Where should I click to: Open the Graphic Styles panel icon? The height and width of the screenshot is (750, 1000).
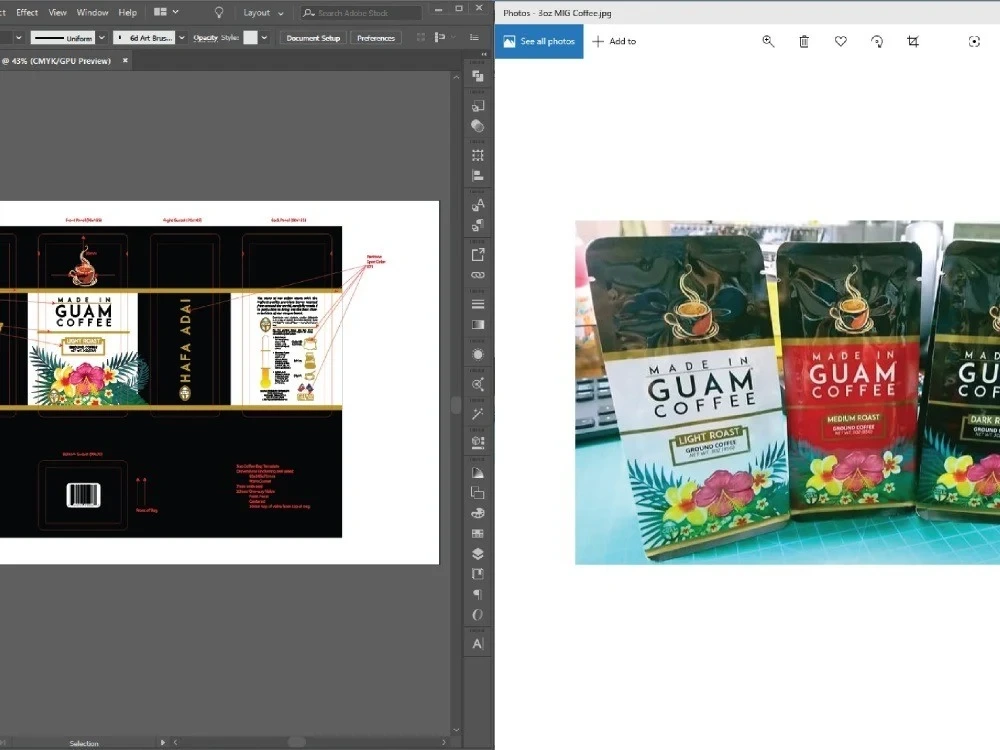pos(478,225)
